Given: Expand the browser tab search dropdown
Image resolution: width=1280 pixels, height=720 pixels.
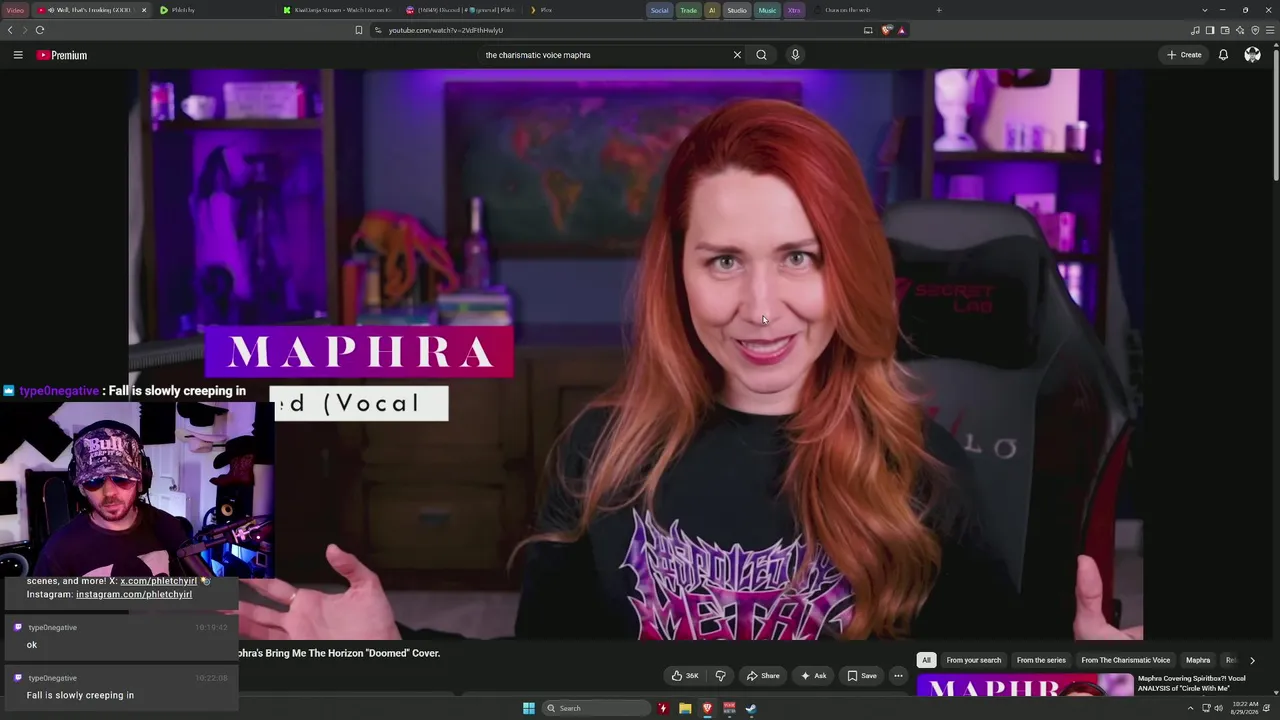Looking at the screenshot, I should pyautogui.click(x=1204, y=10).
